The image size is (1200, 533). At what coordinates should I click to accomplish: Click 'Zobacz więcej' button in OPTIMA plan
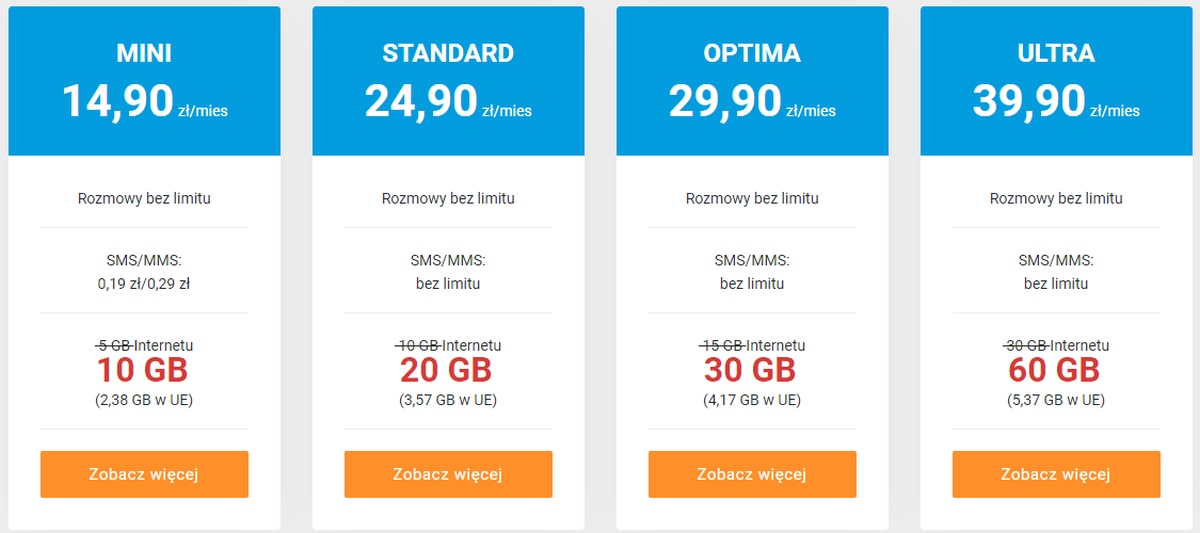752,474
